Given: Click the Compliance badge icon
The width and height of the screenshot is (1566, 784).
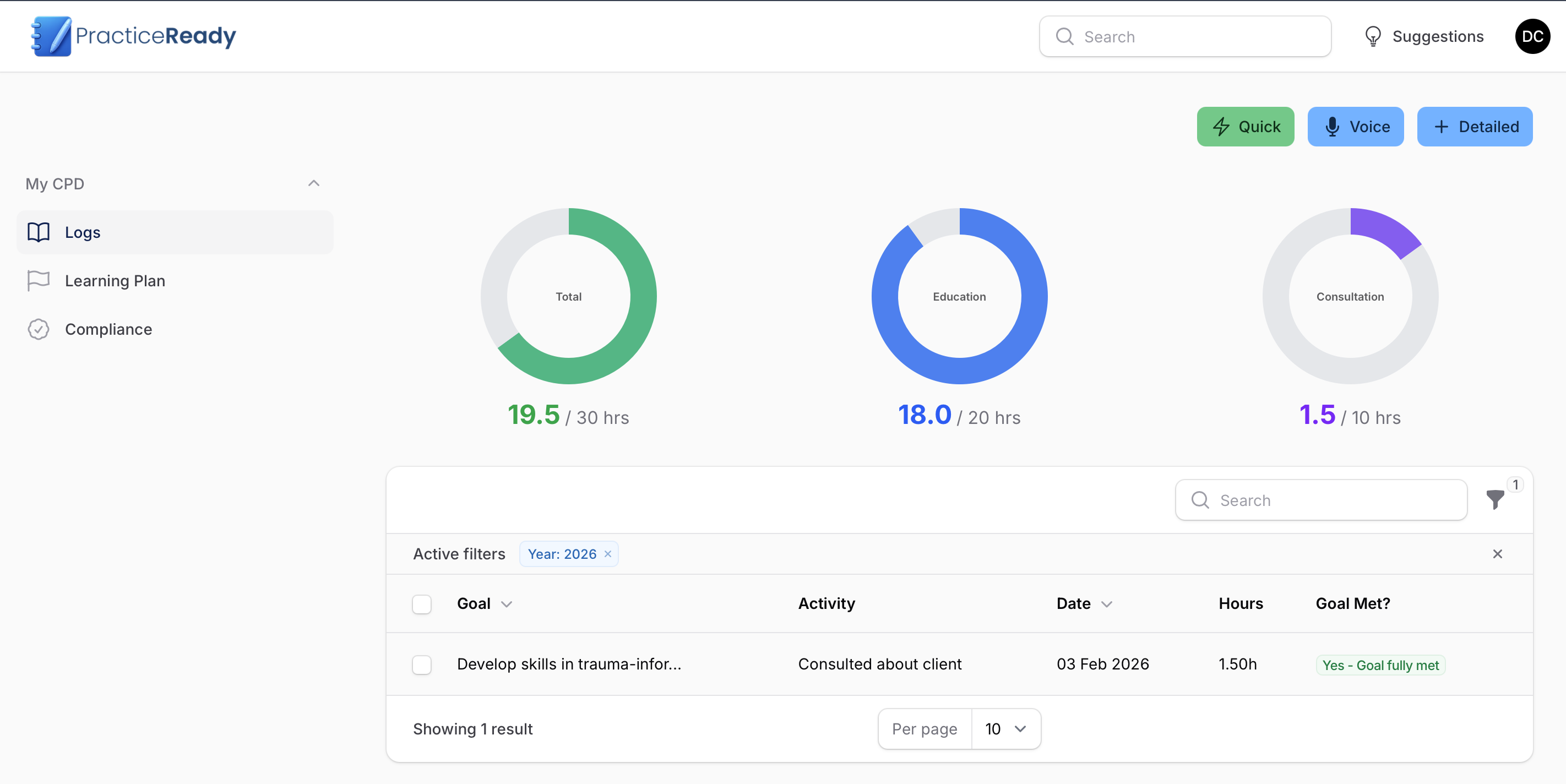Looking at the screenshot, I should click(37, 329).
